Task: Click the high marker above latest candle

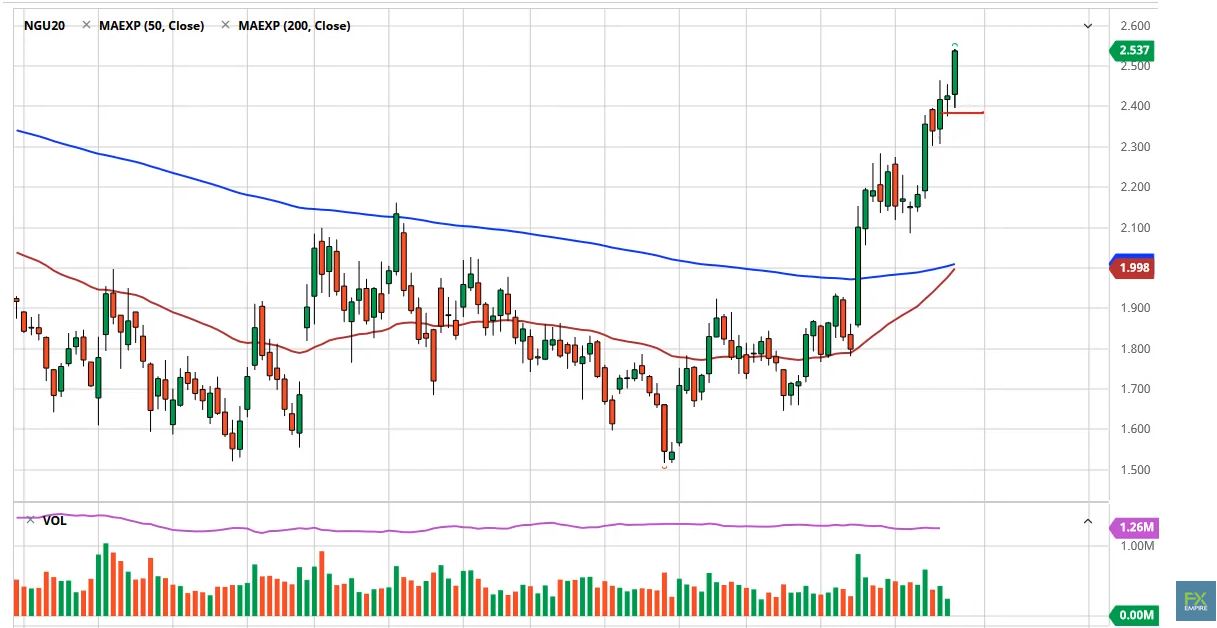Action: (x=955, y=45)
